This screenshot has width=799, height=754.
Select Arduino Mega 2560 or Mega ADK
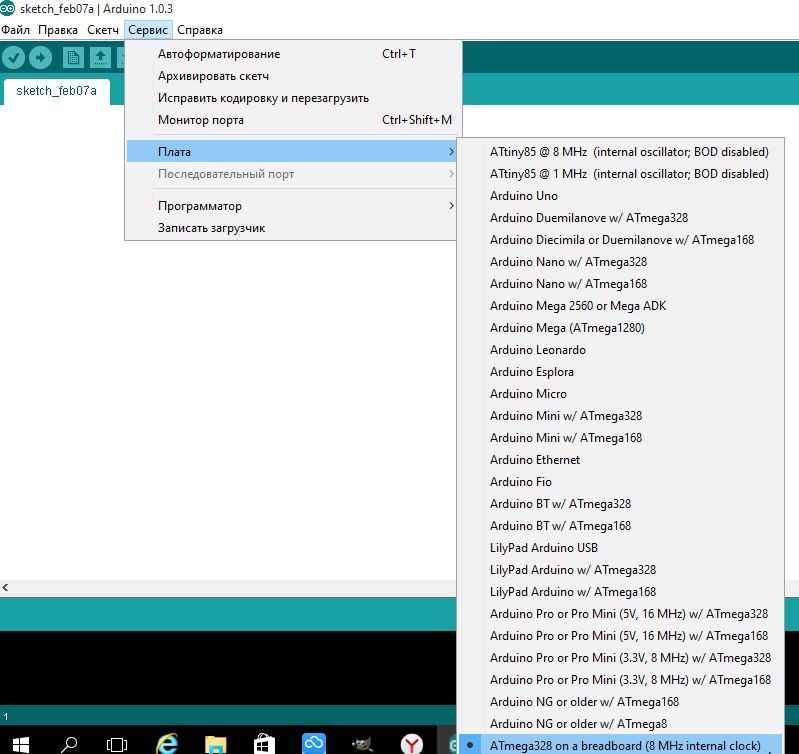620,306
